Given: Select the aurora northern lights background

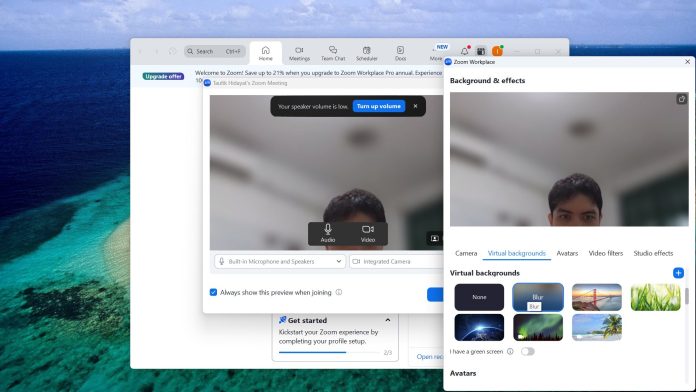Looking at the screenshot, I should 538,327.
